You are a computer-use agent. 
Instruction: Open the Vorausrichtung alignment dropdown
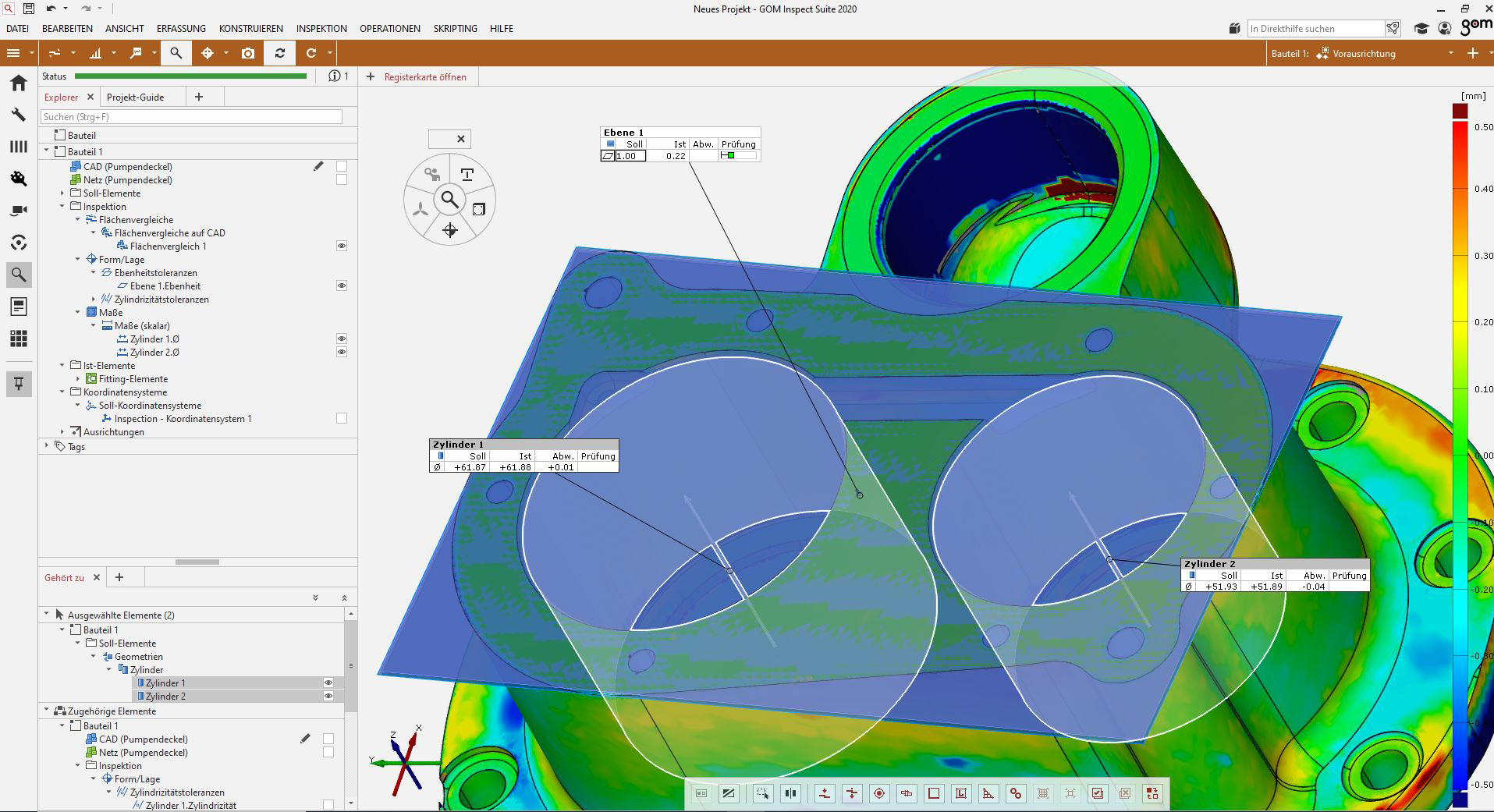pos(1450,53)
